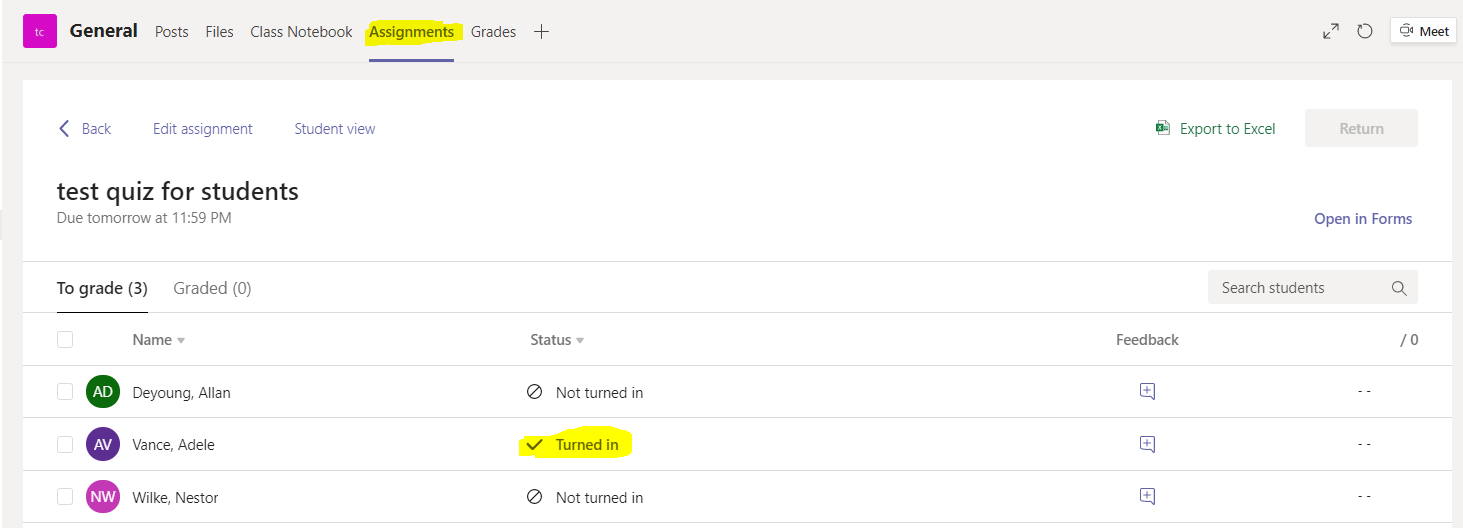Screen dimensions: 1463x528
Task: Click the test quiz for students title
Action: point(178,190)
